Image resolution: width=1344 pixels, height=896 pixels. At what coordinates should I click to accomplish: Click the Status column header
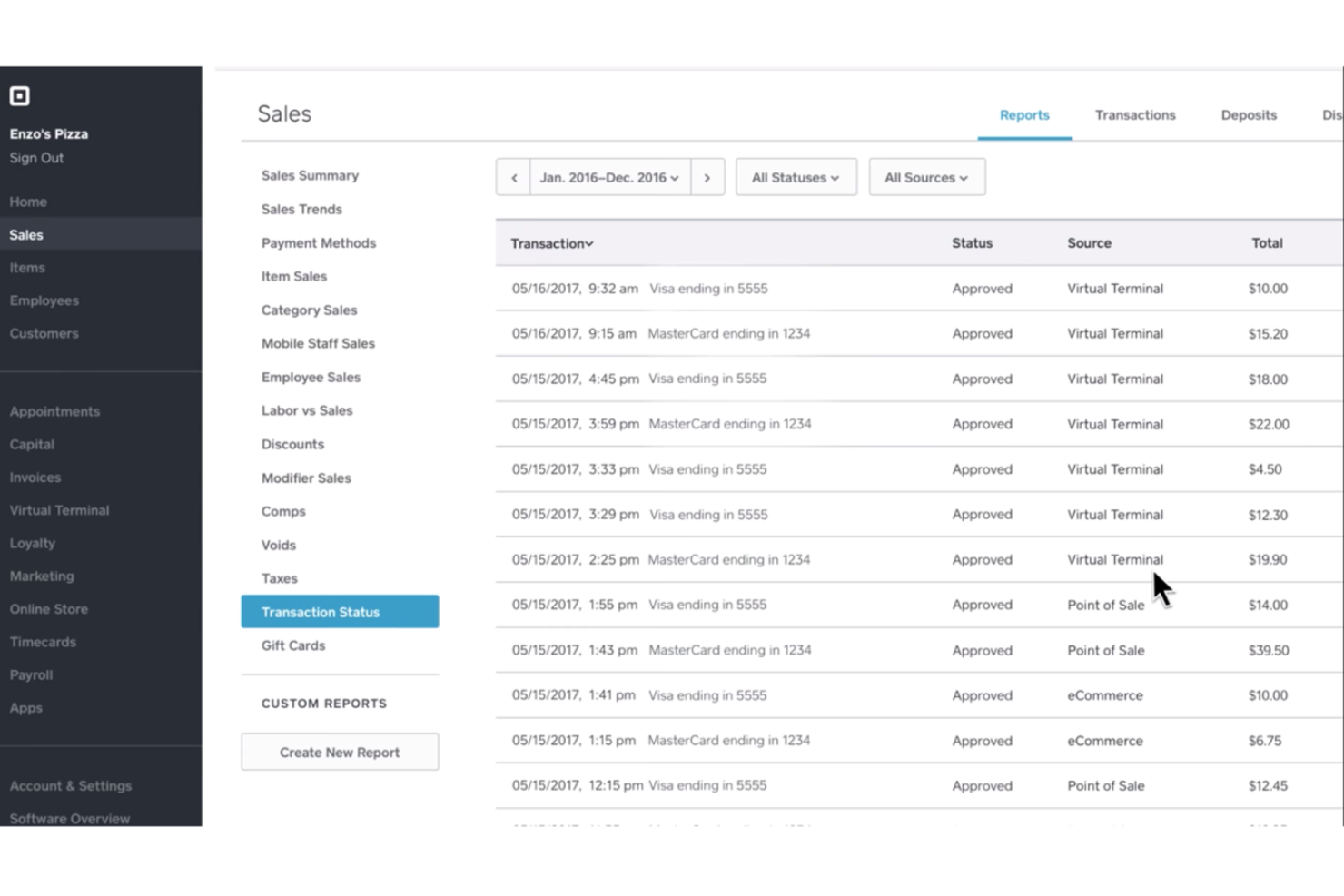pyautogui.click(x=972, y=243)
